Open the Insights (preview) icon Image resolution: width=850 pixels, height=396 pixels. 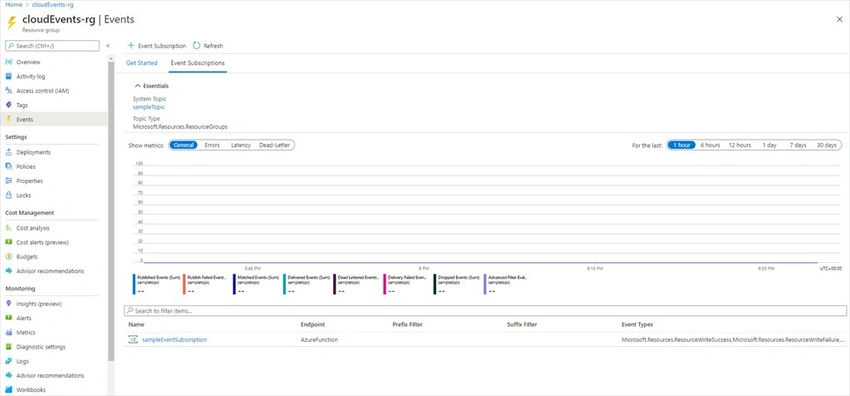(9, 304)
